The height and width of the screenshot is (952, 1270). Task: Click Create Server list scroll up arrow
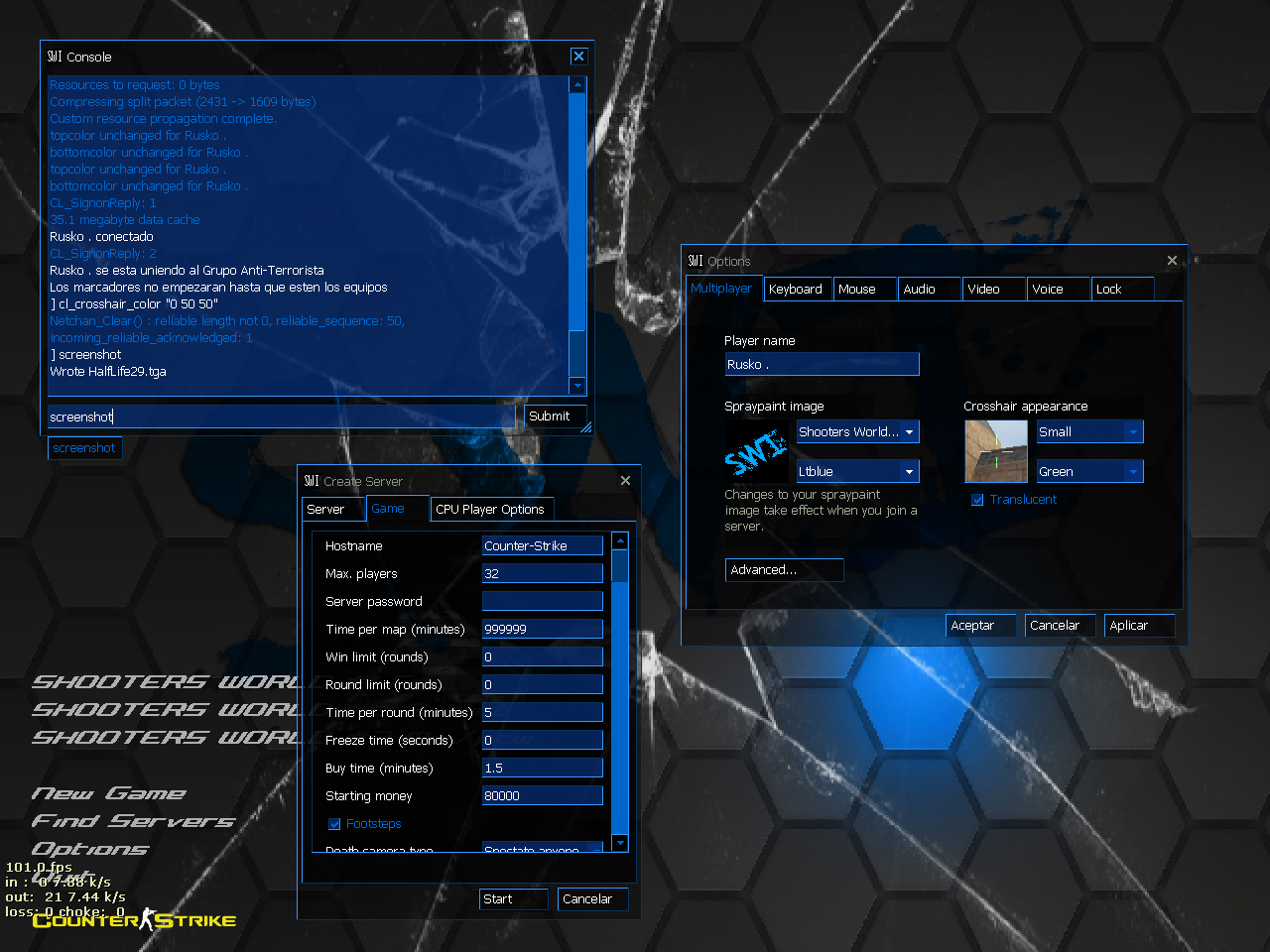click(x=620, y=540)
